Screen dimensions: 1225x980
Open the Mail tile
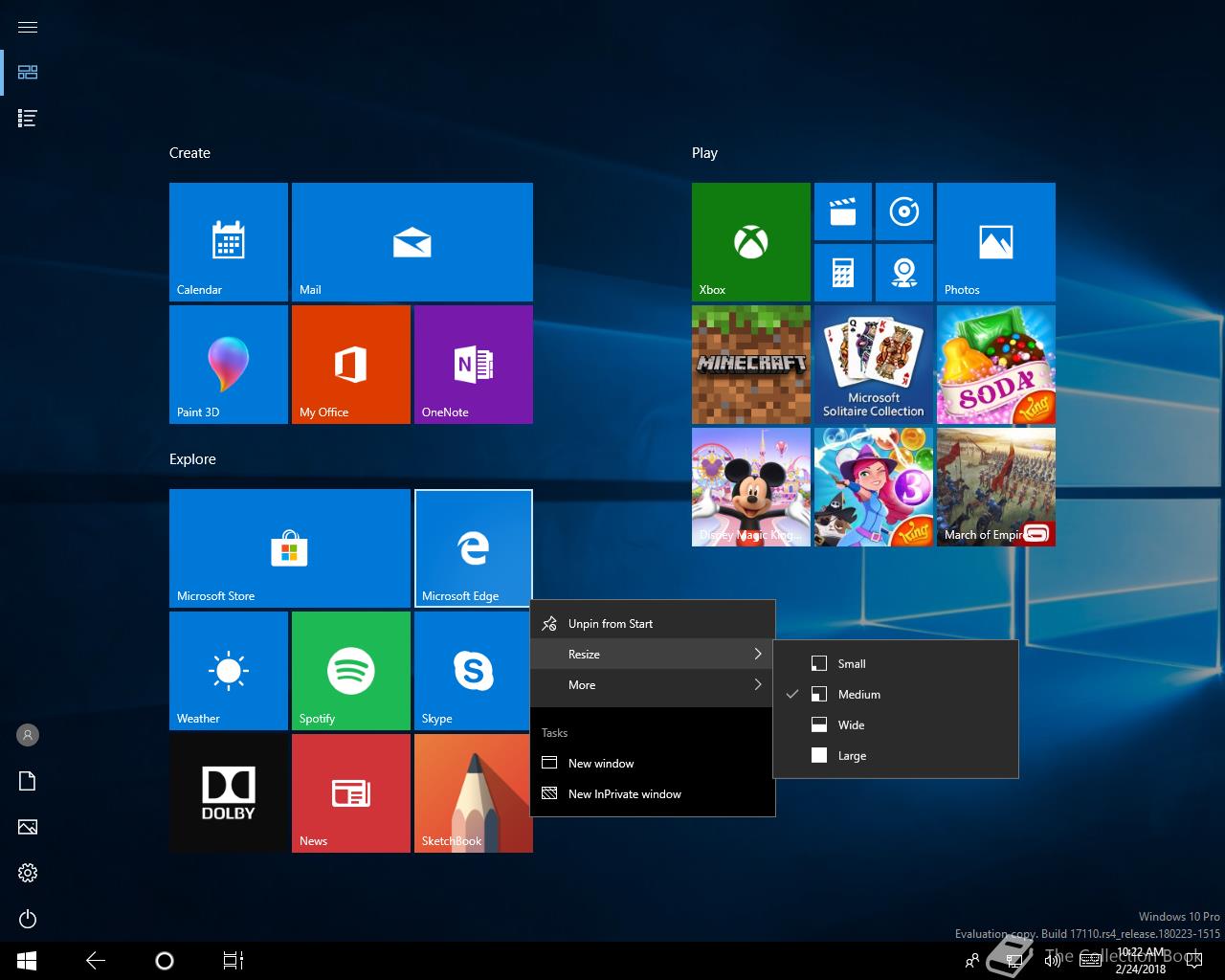(412, 242)
